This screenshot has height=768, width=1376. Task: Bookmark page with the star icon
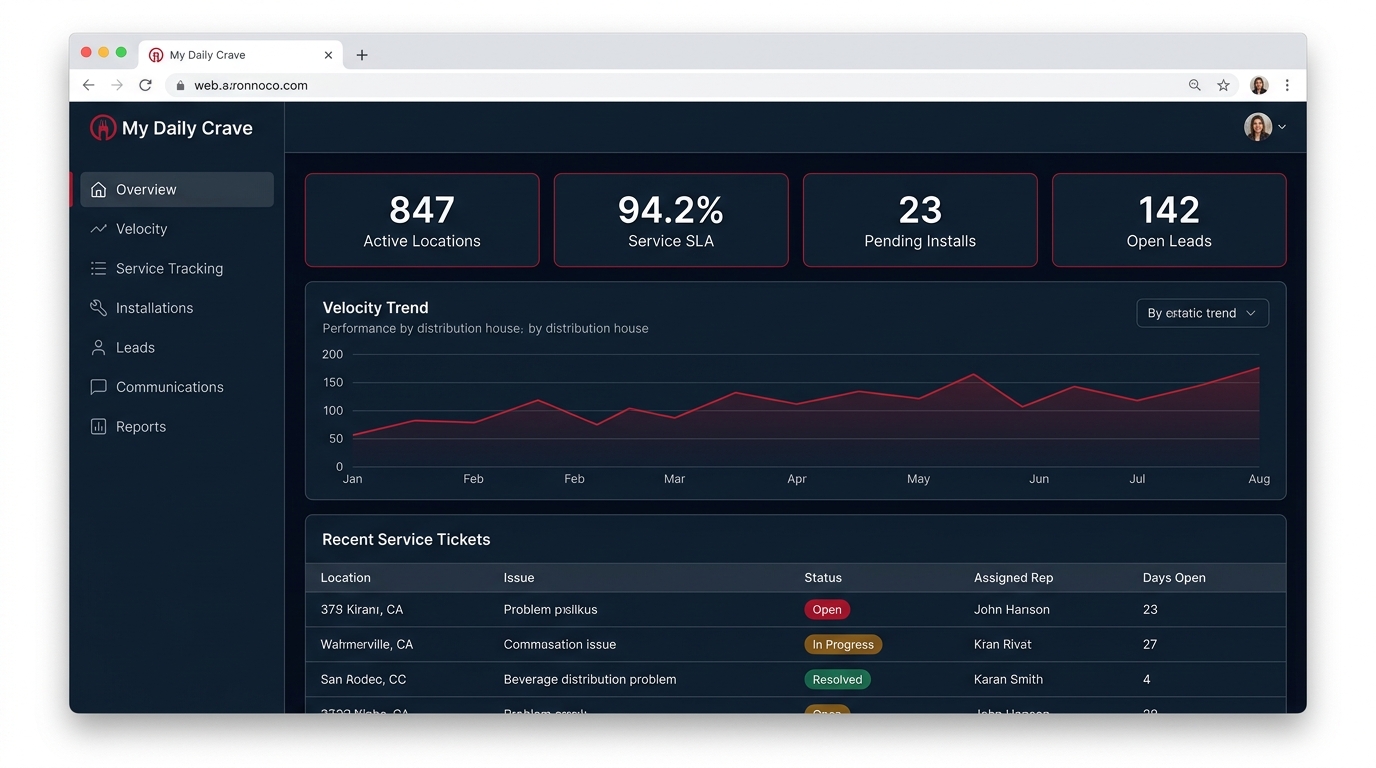point(1223,85)
